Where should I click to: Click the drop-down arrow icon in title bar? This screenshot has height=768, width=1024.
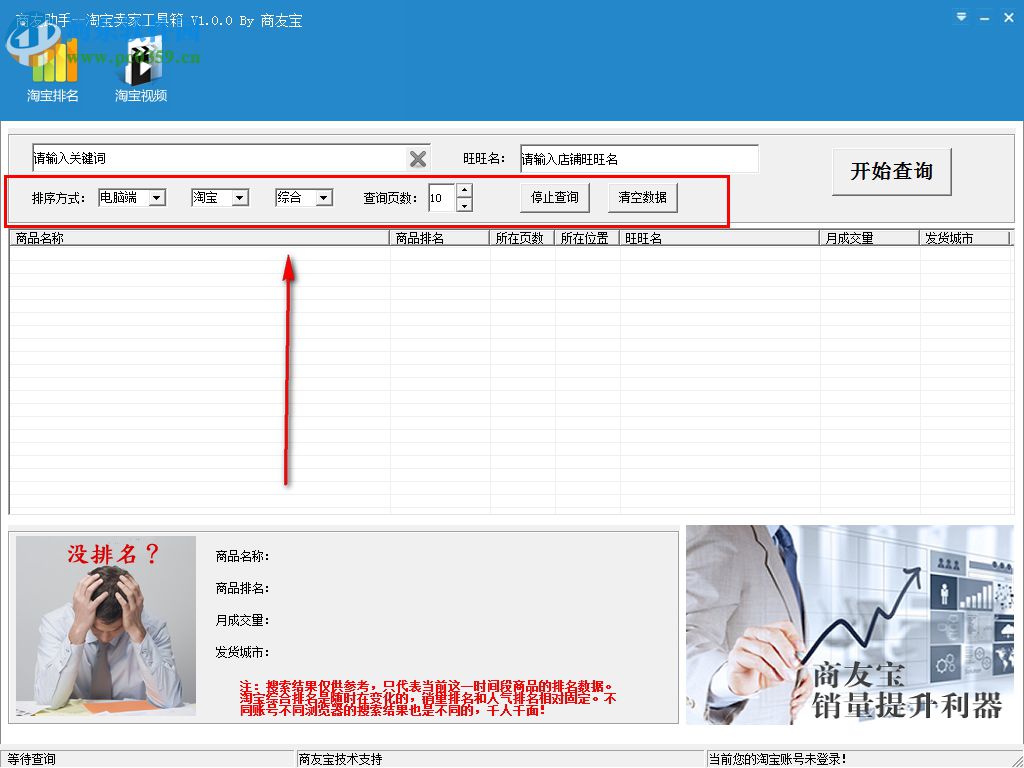(960, 17)
